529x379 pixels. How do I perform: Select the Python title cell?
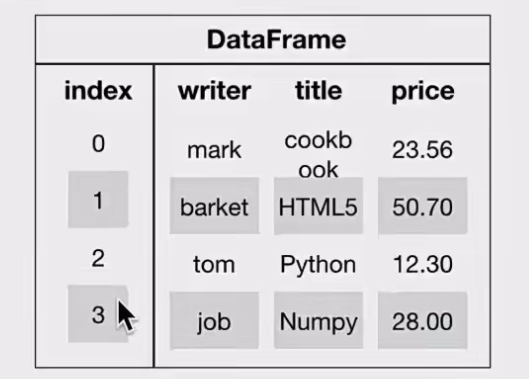tap(318, 265)
